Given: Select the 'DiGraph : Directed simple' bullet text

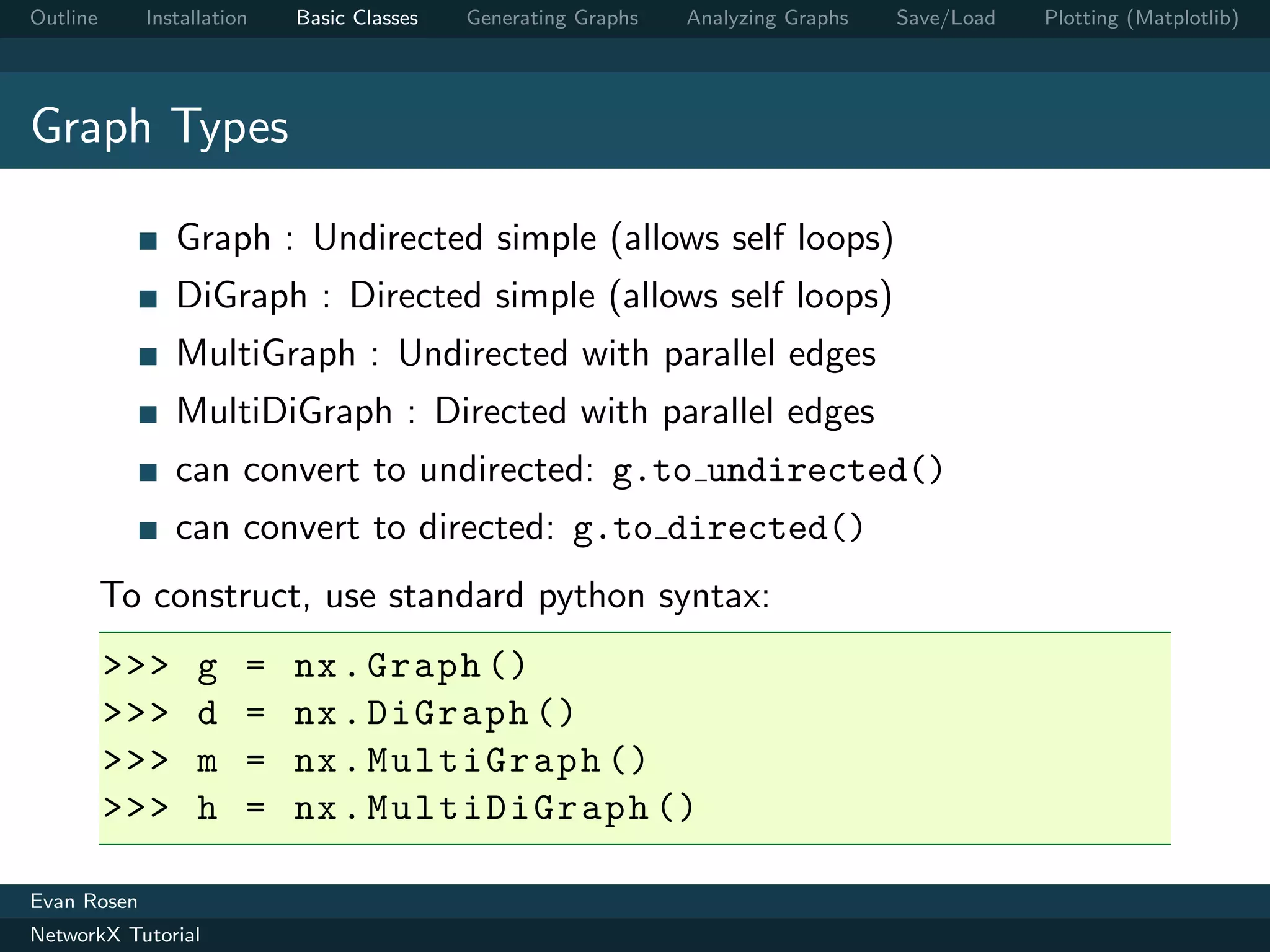Looking at the screenshot, I should coord(535,296).
